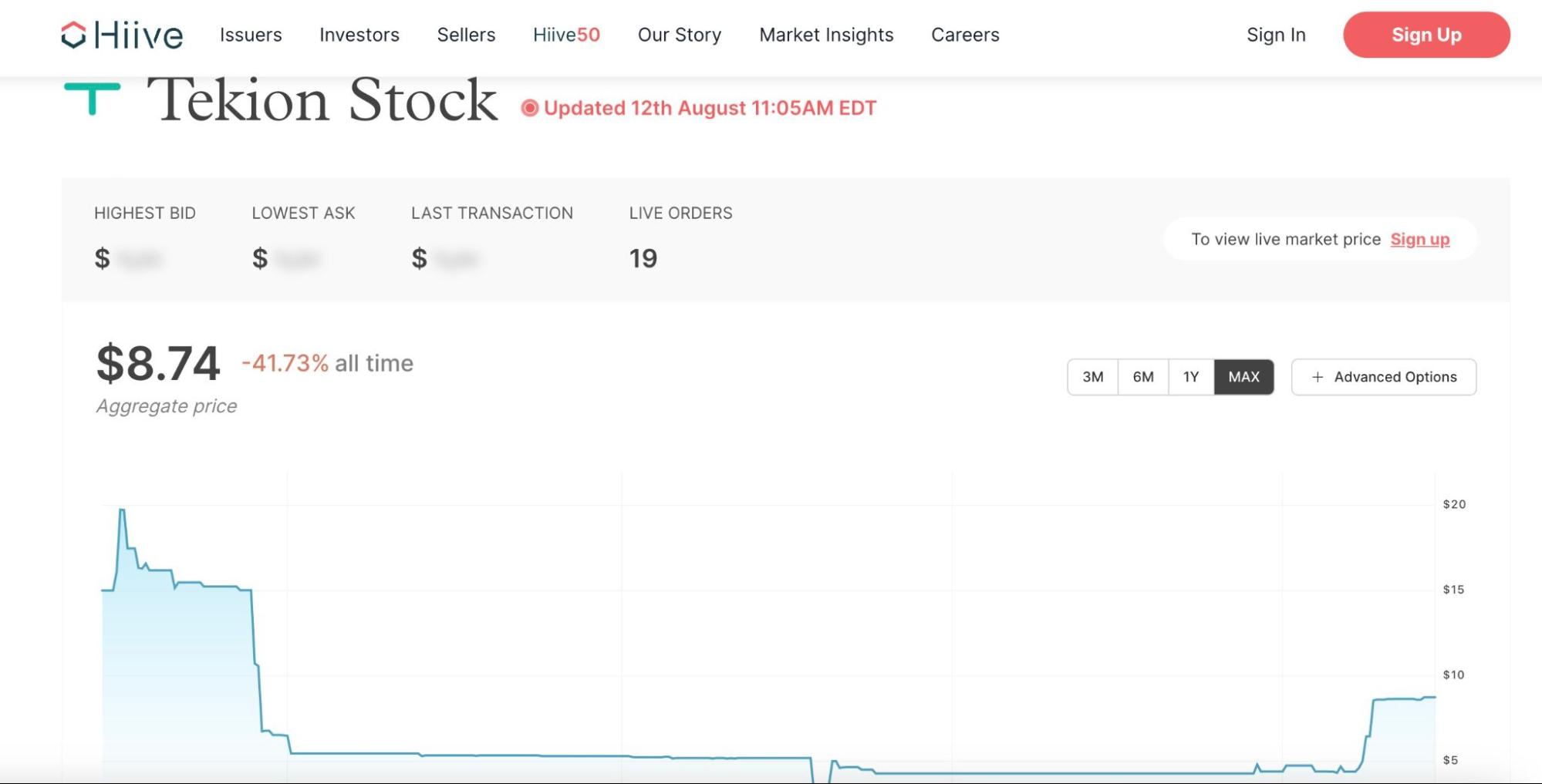Click the $15 axis label

coord(1453,590)
